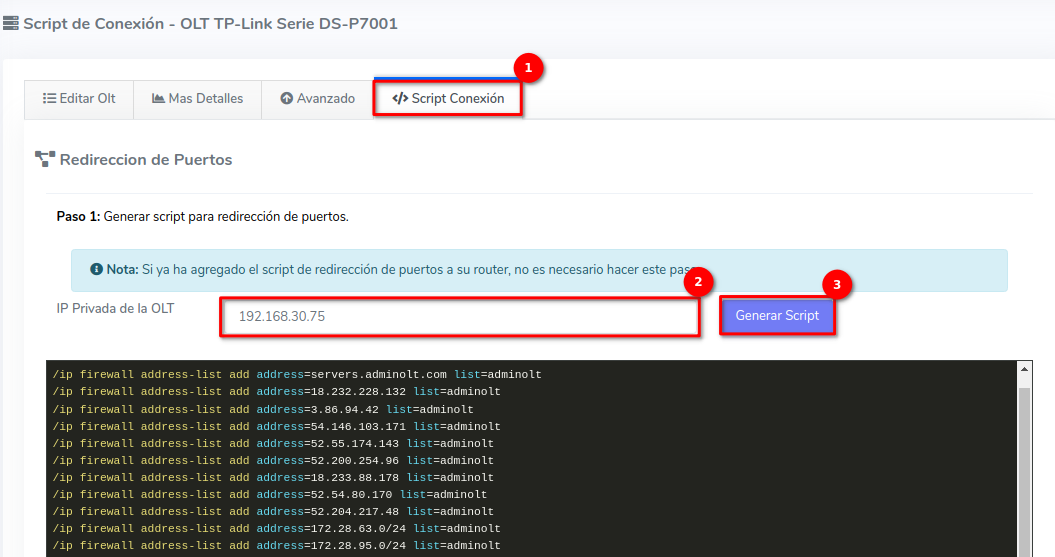
Task: Click the red step badge numbered 2
Action: [698, 281]
